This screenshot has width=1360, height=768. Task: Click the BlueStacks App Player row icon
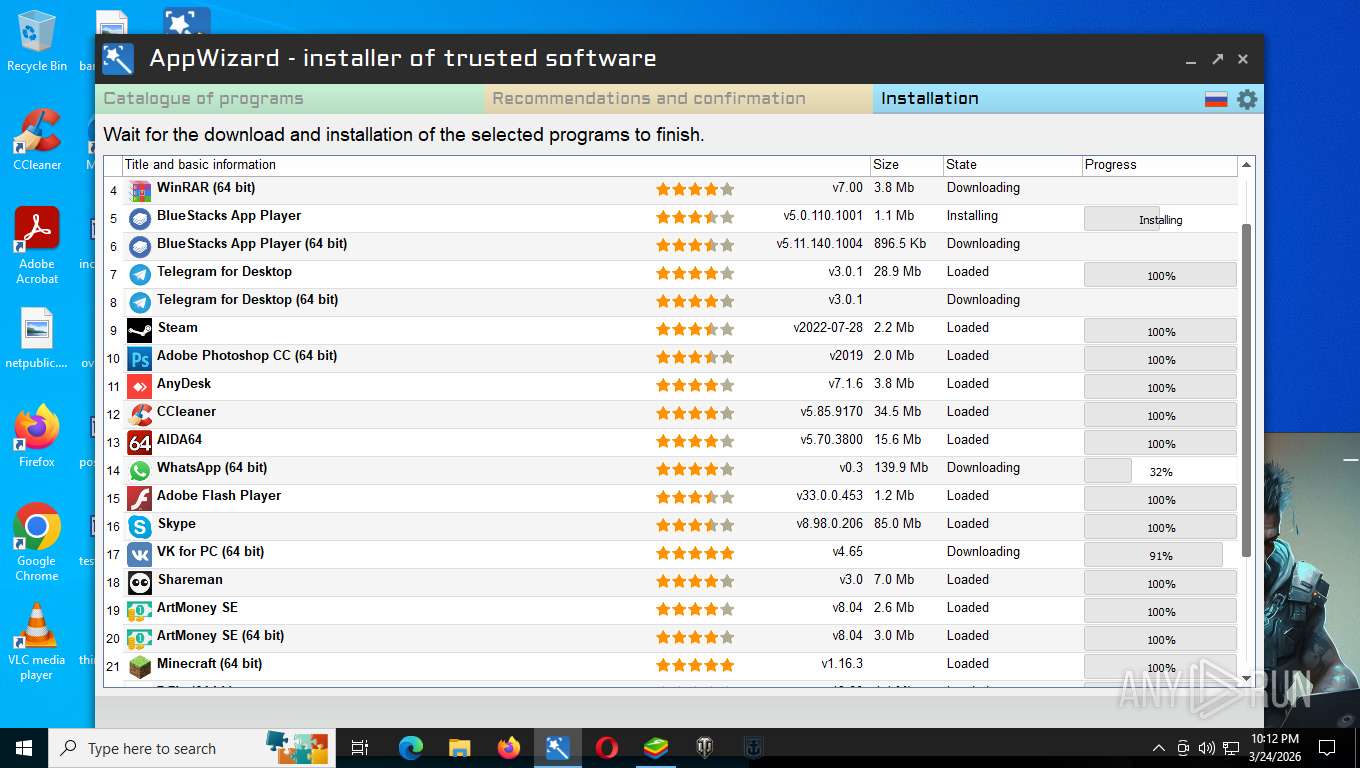pyautogui.click(x=140, y=218)
